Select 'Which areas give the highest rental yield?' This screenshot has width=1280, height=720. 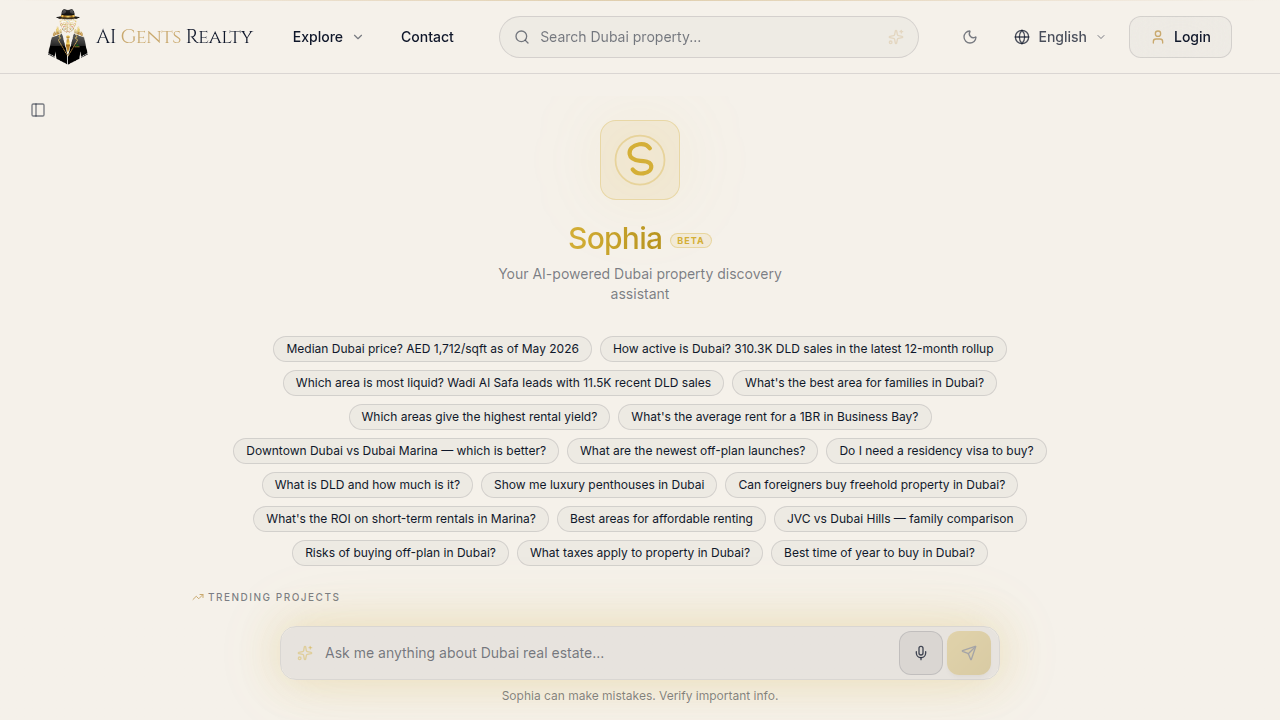tap(479, 417)
